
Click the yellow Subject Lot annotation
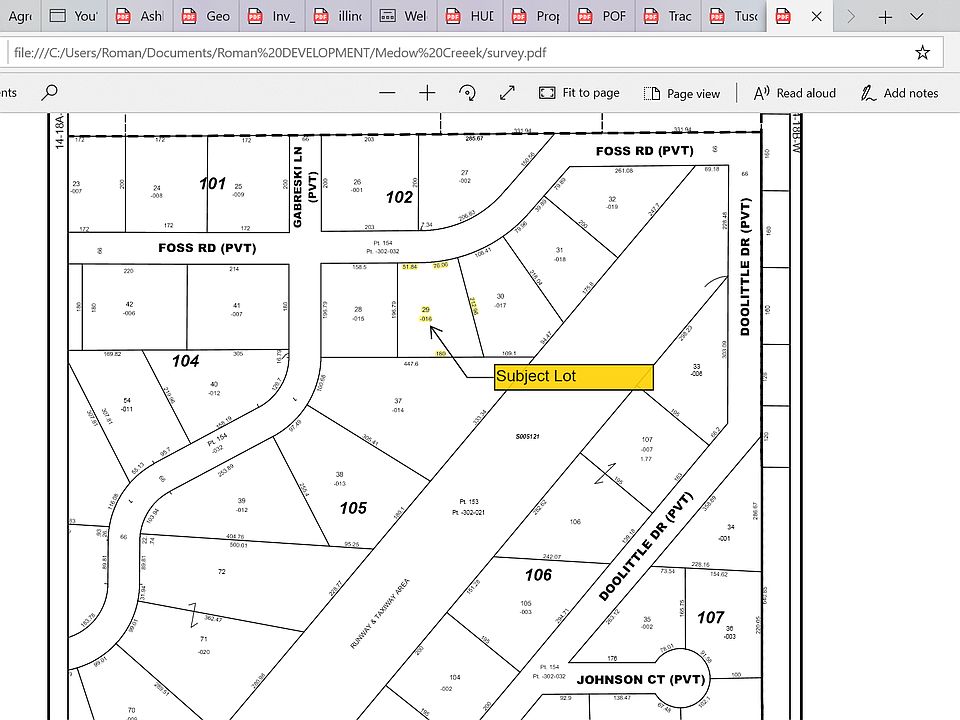573,377
